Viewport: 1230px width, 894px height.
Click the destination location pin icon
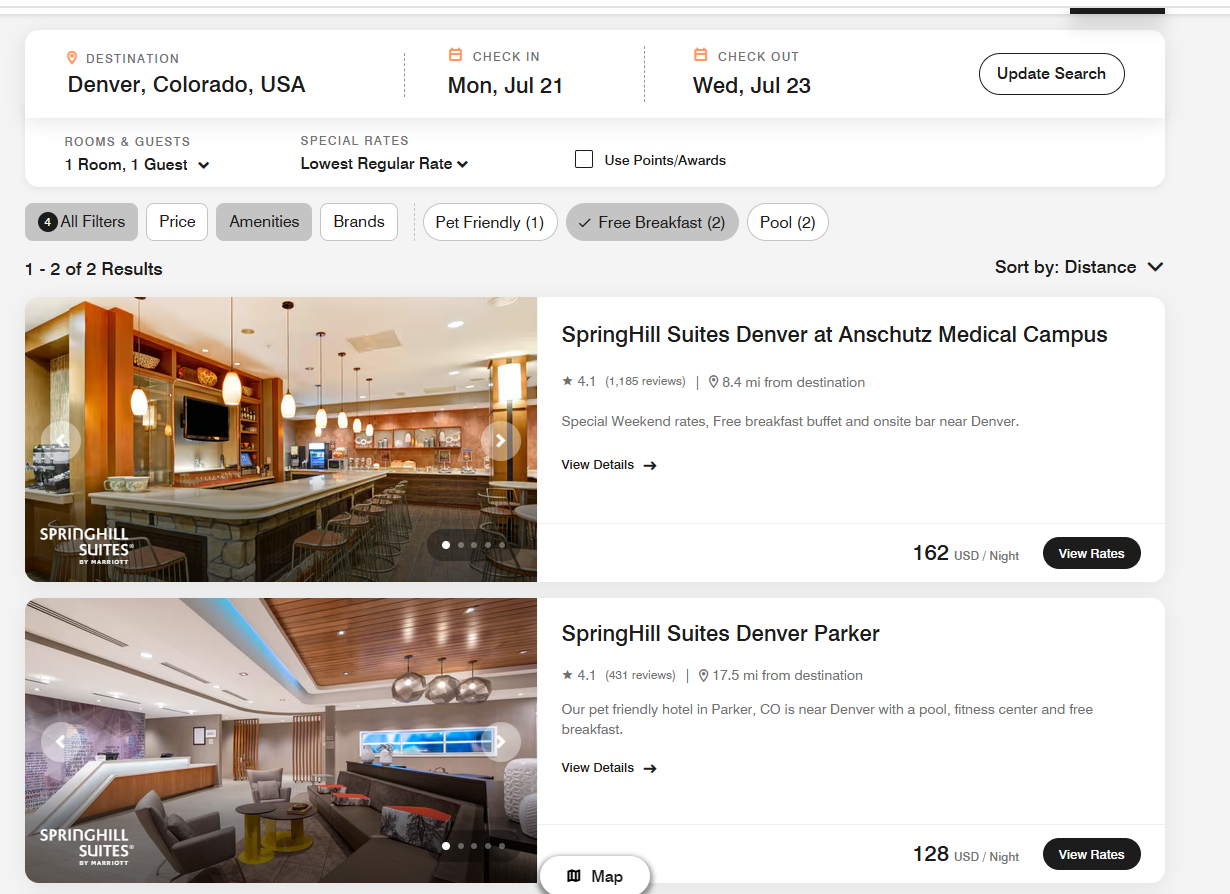(x=72, y=58)
